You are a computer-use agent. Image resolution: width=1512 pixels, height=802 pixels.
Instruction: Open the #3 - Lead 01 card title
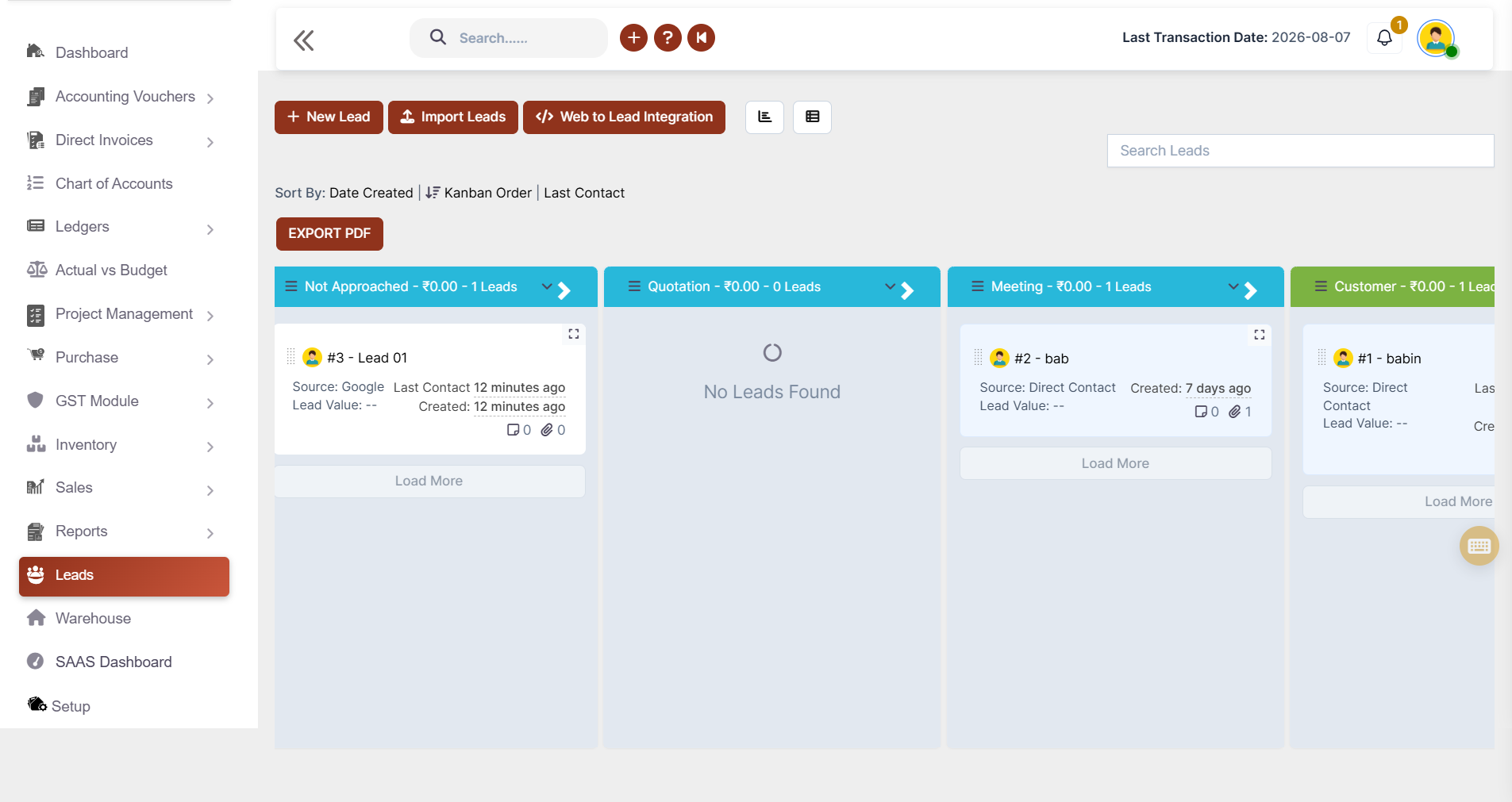point(367,358)
